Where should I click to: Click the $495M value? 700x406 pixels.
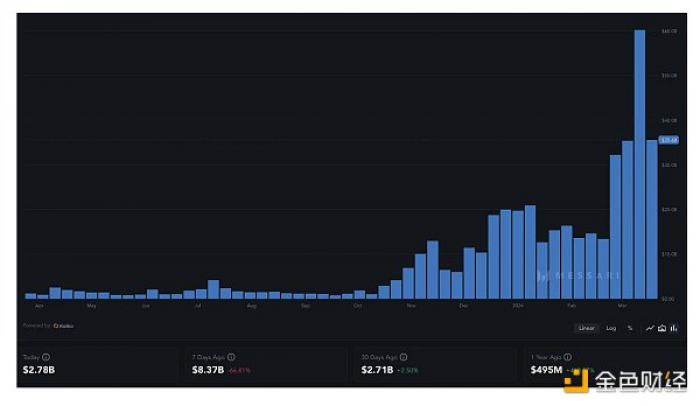coord(546,370)
